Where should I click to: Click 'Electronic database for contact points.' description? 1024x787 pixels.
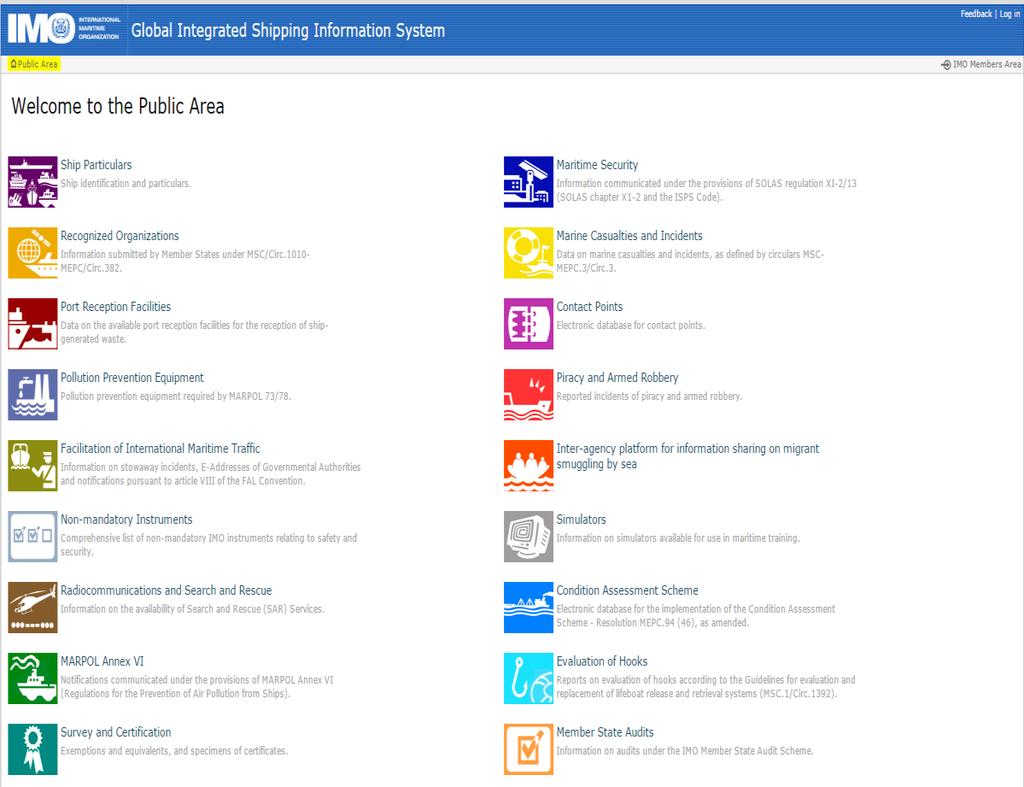click(630, 325)
